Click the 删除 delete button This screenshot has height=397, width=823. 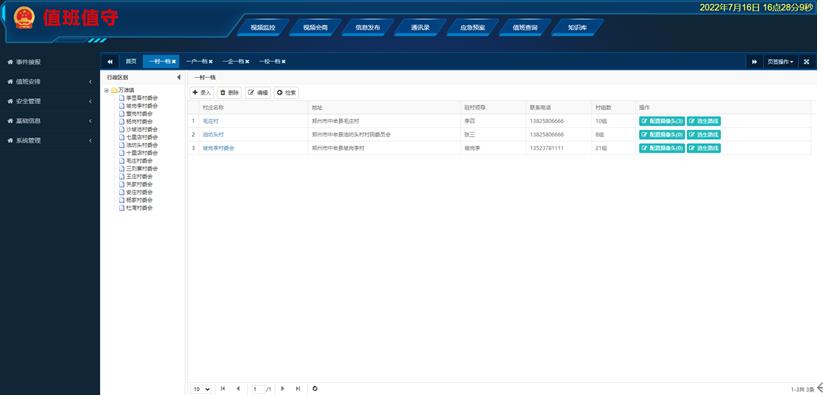(x=229, y=92)
